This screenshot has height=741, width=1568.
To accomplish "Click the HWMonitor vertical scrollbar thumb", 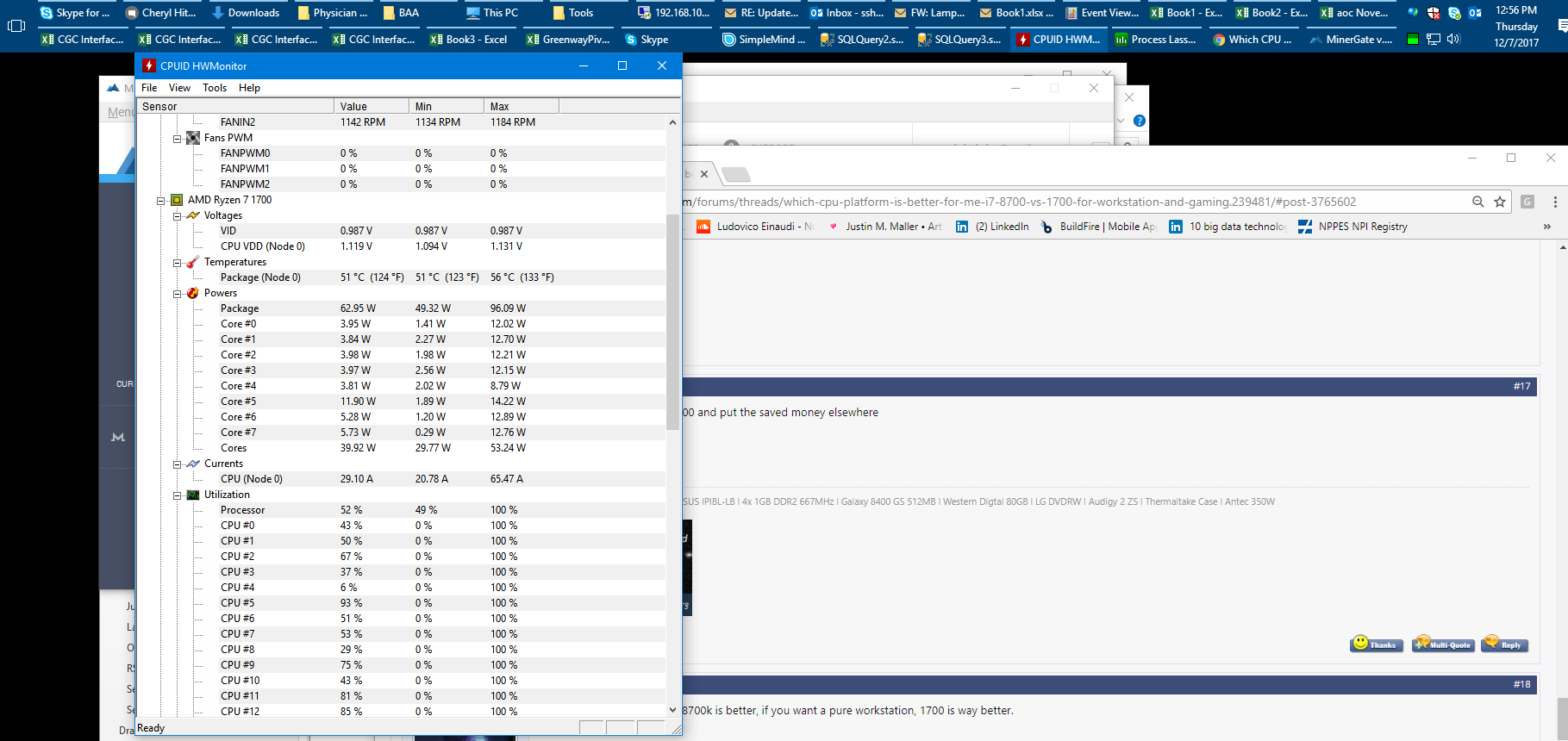I will point(672,321).
